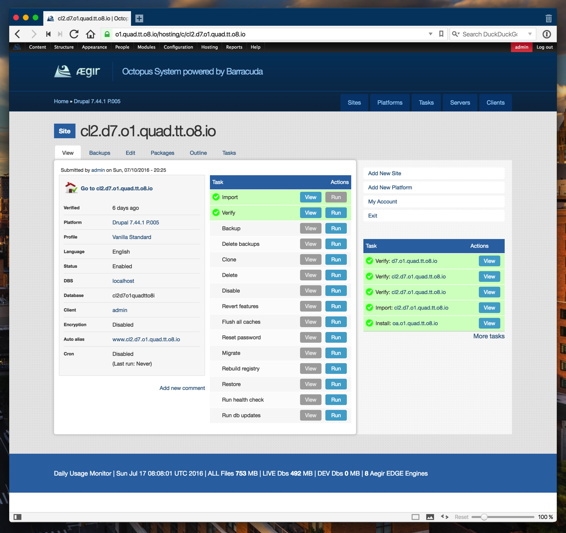Viewport: 566px width, 533px height.
Task: Open the Content admin menu
Action: (38, 47)
